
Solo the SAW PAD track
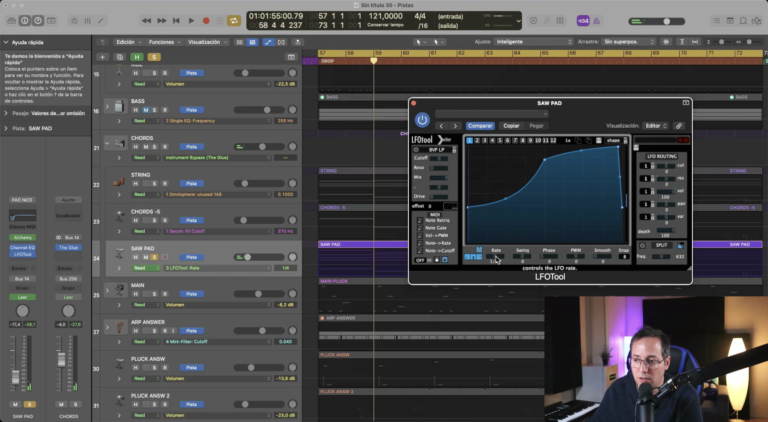[x=155, y=257]
